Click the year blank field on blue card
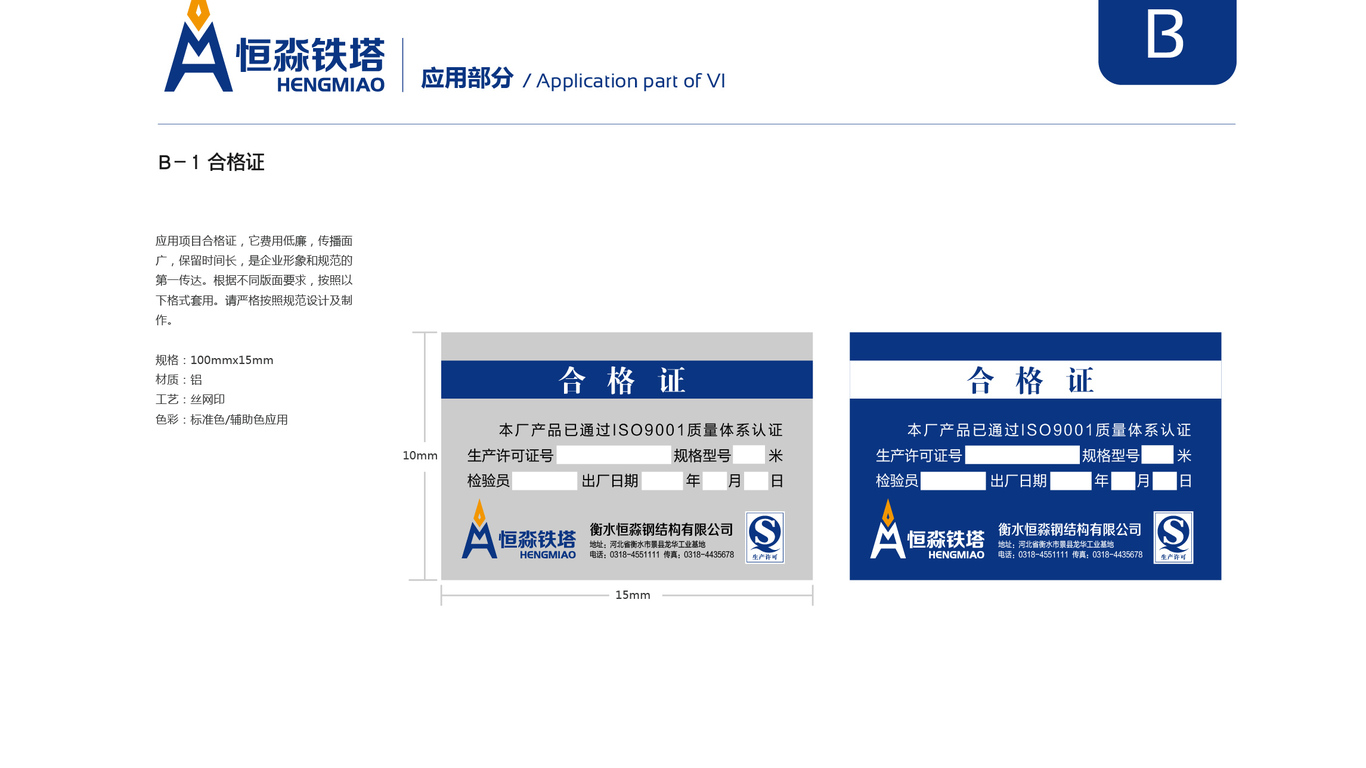This screenshot has height=768, width=1366. (x=1071, y=481)
